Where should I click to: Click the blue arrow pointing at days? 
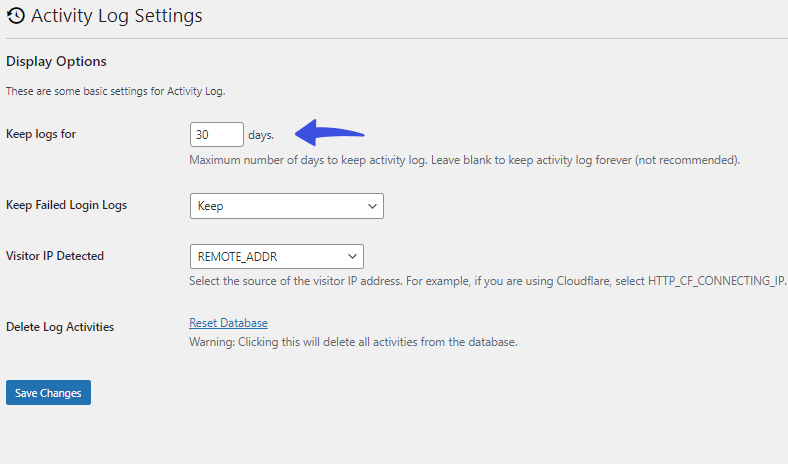[329, 133]
